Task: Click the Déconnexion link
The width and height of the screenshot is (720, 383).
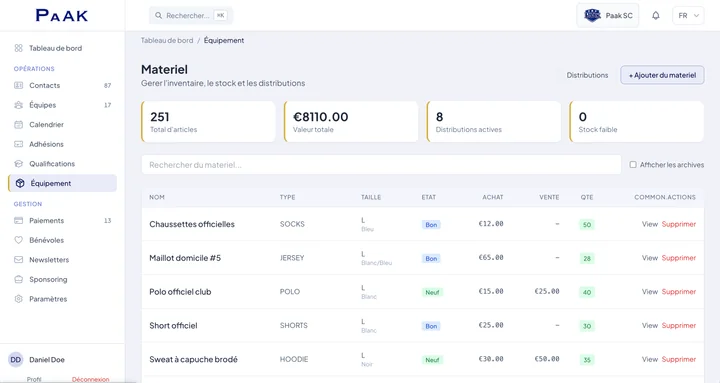Action: (90, 379)
